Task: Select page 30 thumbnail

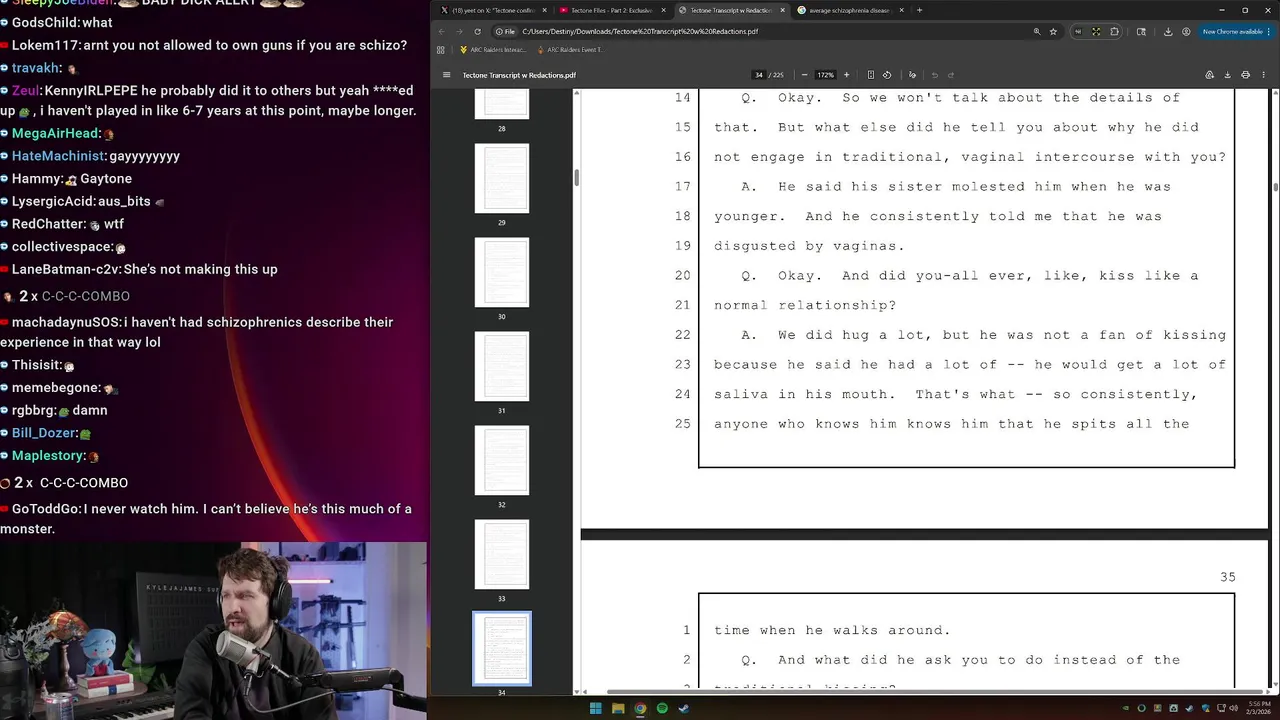Action: click(x=502, y=272)
